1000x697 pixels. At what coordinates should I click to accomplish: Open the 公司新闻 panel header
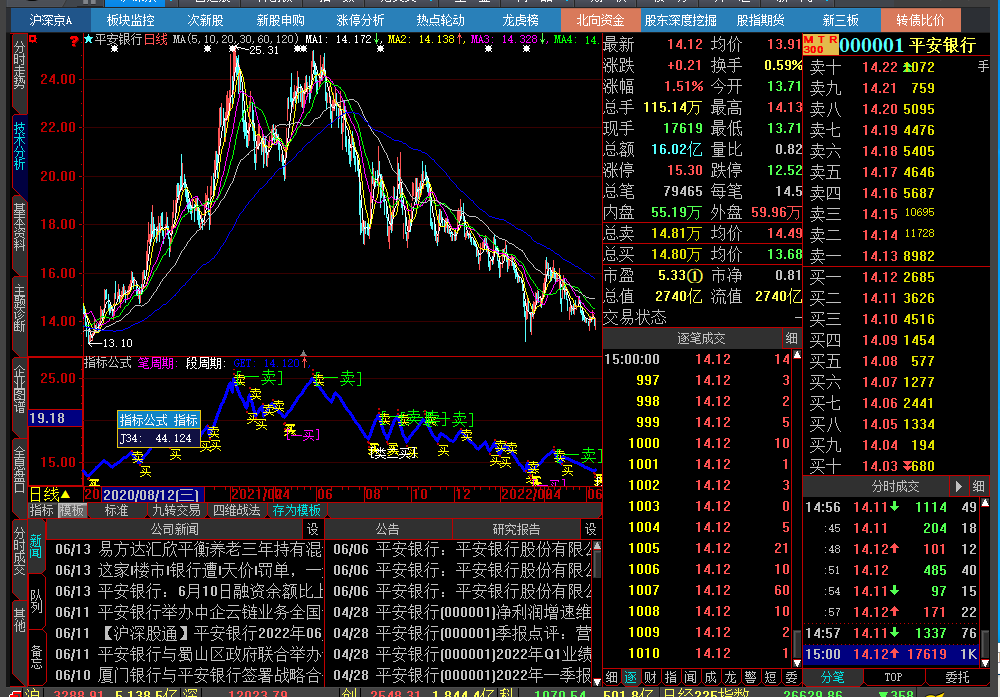click(x=175, y=529)
